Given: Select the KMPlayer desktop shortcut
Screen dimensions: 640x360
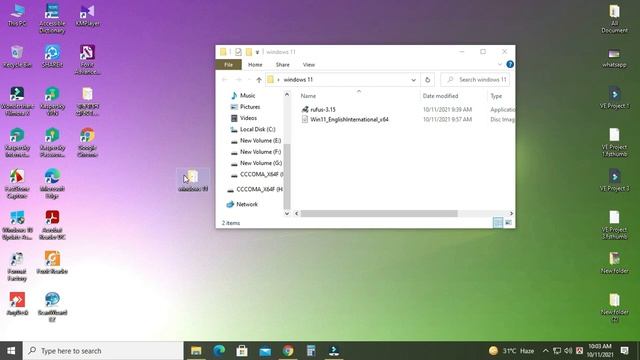Looking at the screenshot, I should (87, 15).
